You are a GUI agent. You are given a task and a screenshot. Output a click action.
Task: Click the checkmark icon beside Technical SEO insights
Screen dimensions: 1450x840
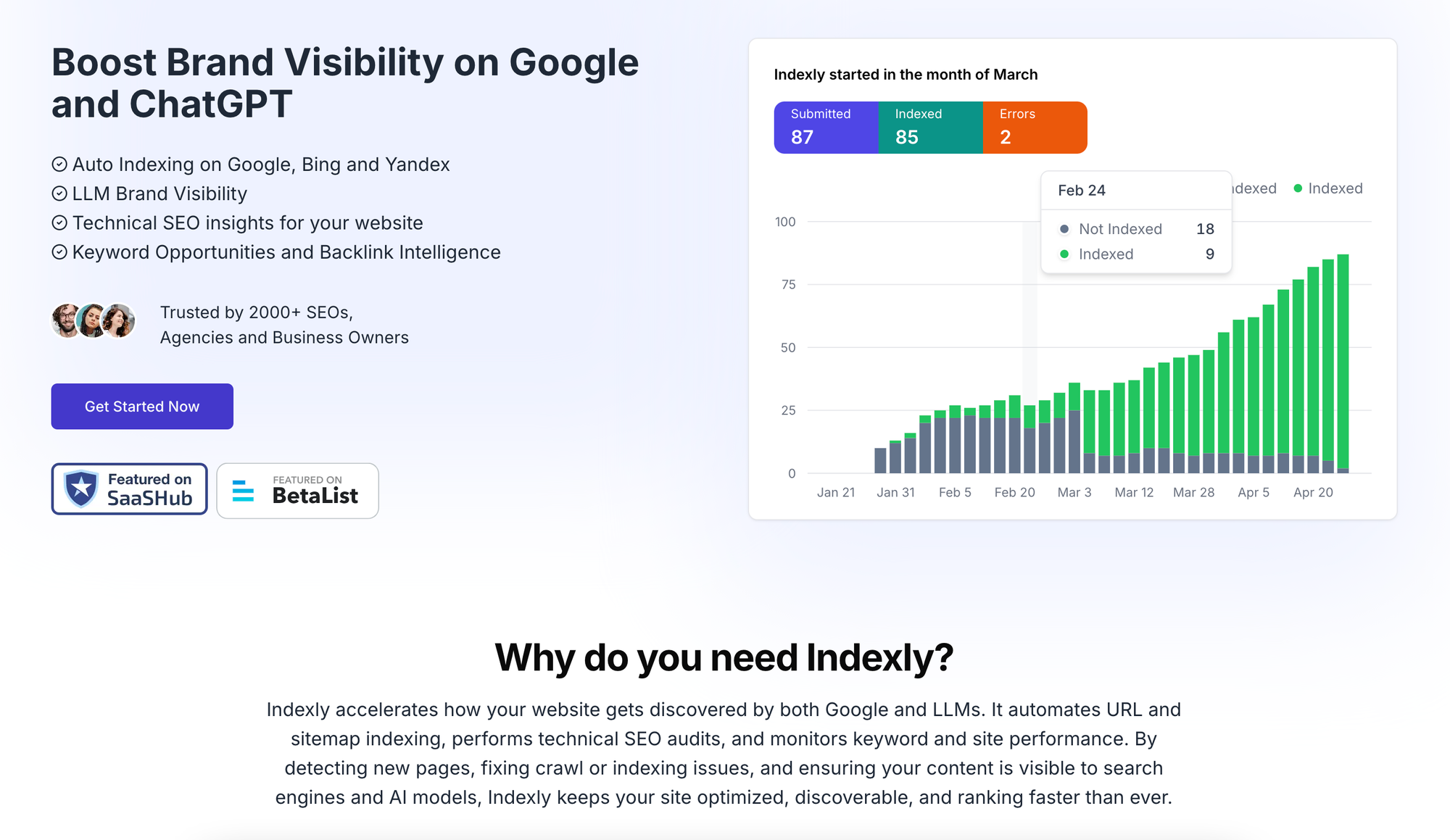59,223
